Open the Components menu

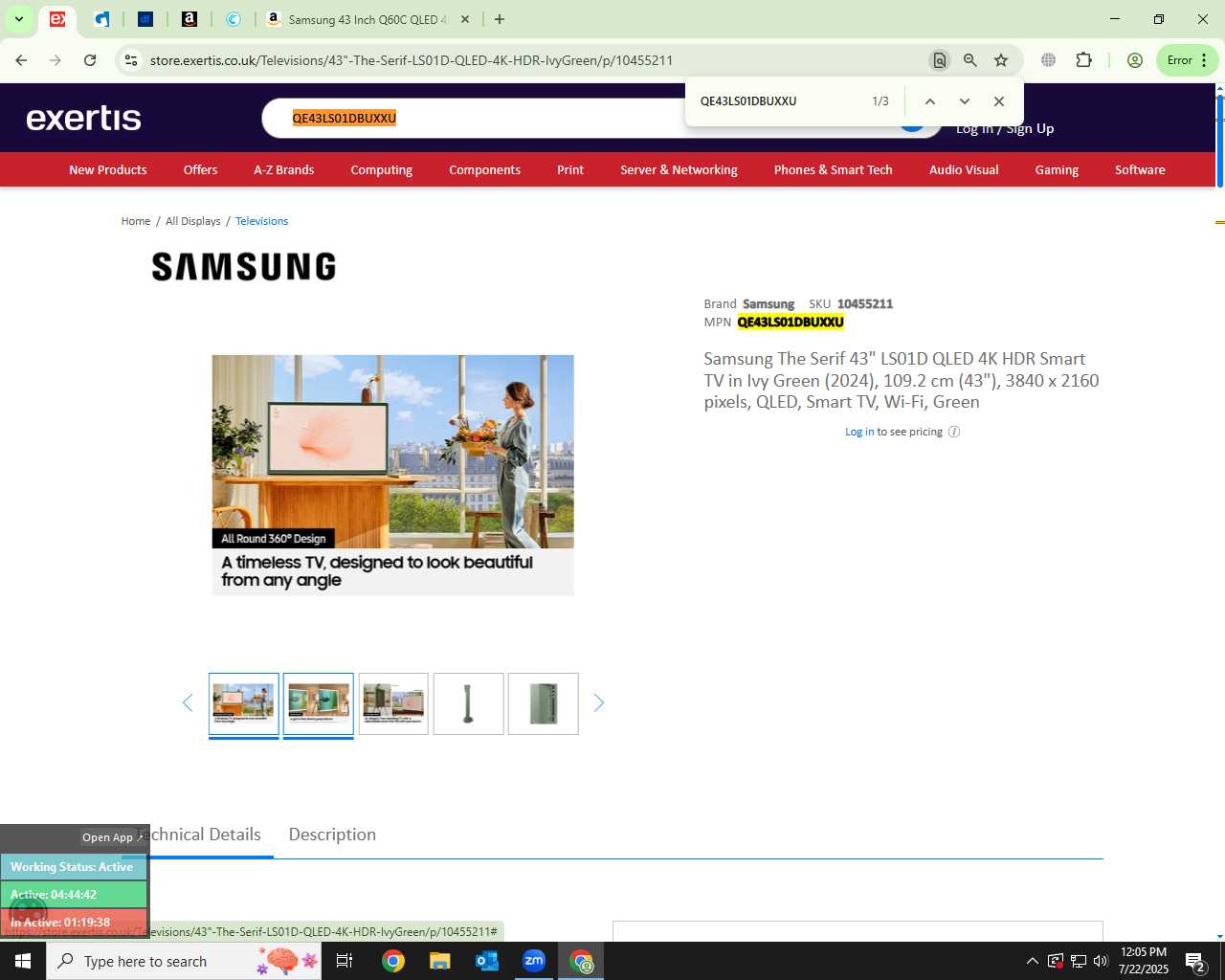(x=485, y=169)
